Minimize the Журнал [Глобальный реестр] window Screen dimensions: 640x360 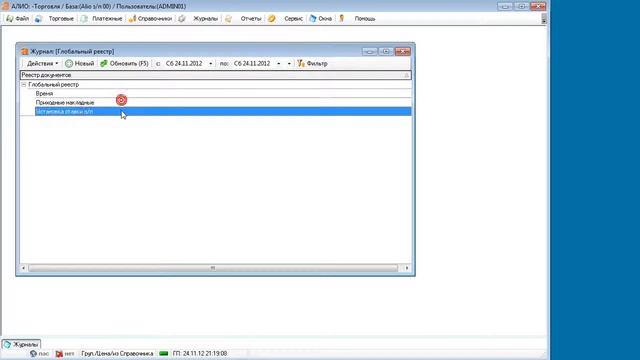[369, 51]
